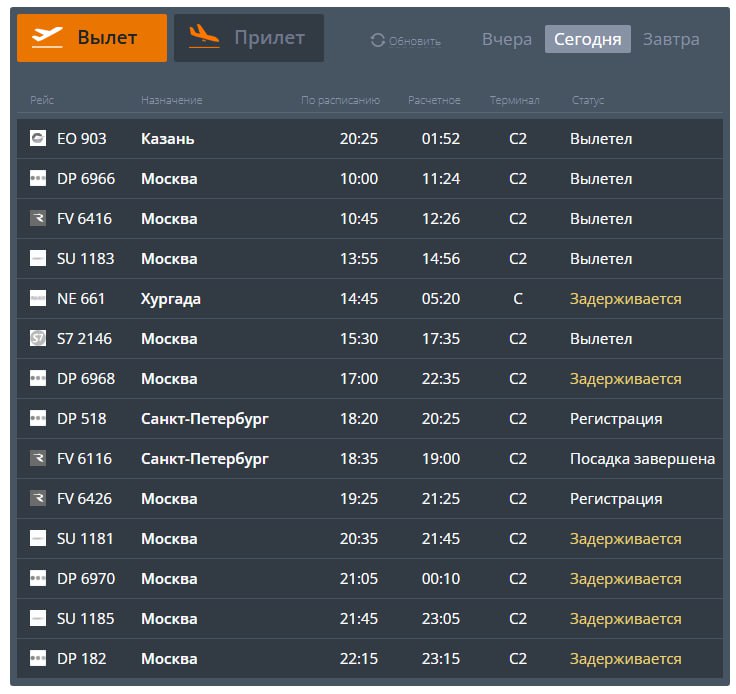Click the refresh icon next to Обновить
Viewport: 736px width, 694px height.
pyautogui.click(x=377, y=40)
